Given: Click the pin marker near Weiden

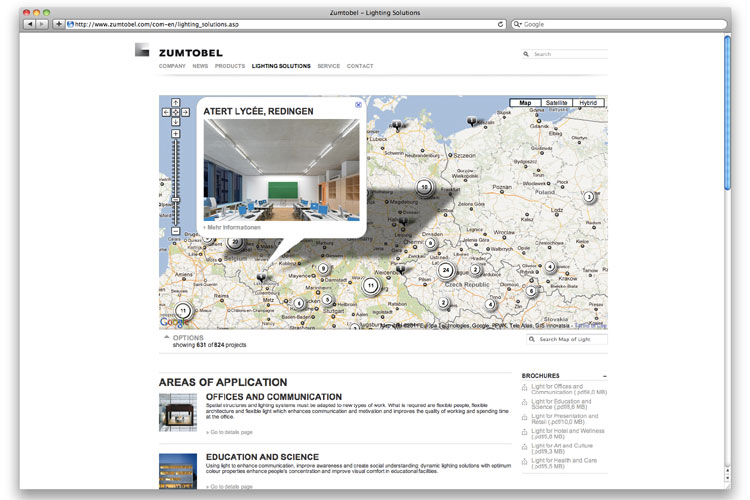Looking at the screenshot, I should pos(401,270).
